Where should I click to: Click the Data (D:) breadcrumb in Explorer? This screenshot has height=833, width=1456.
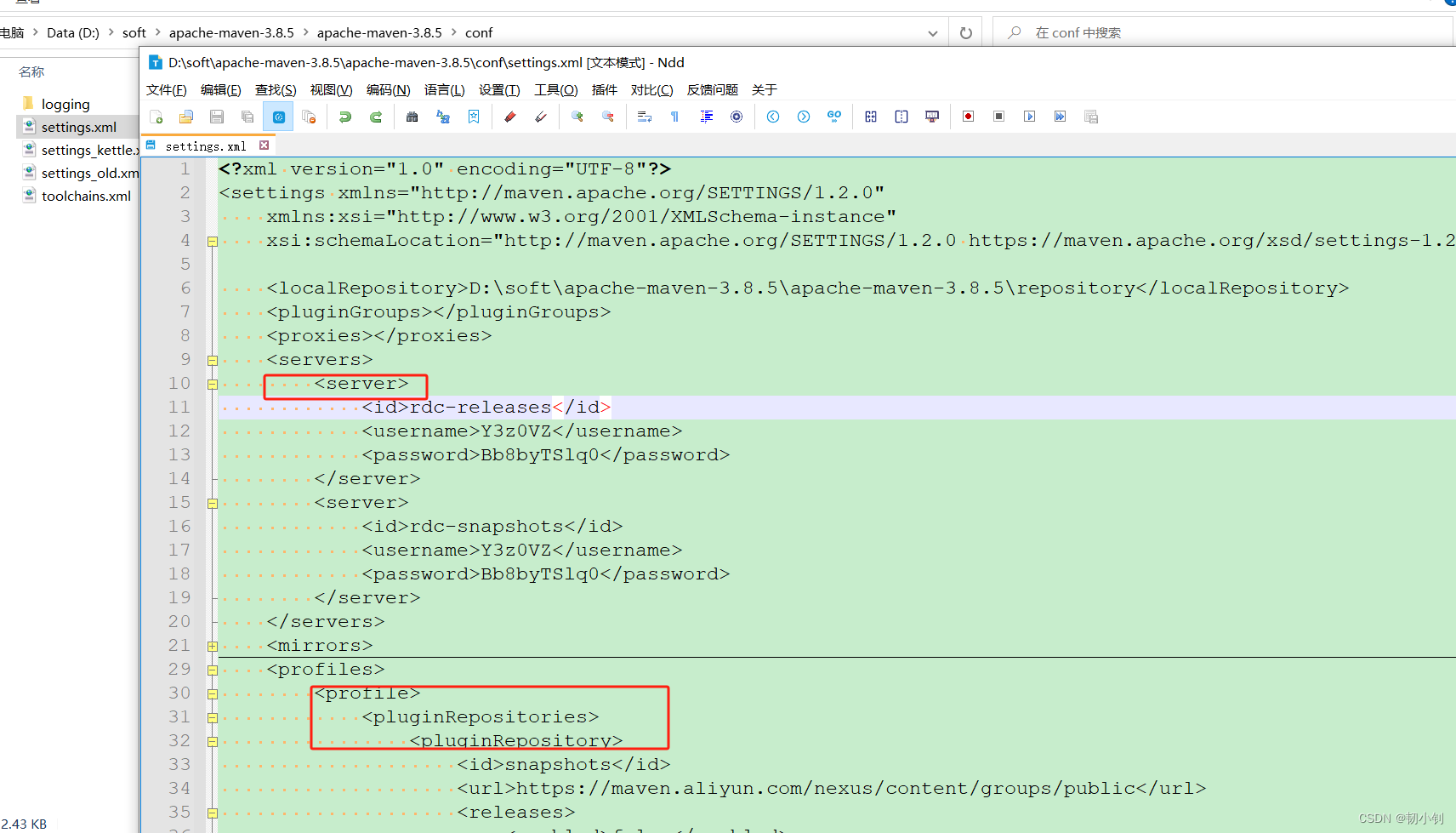[73, 33]
